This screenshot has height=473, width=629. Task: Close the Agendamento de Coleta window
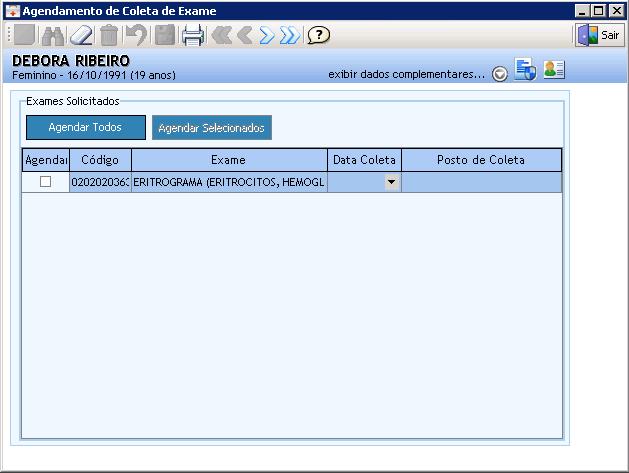617,11
